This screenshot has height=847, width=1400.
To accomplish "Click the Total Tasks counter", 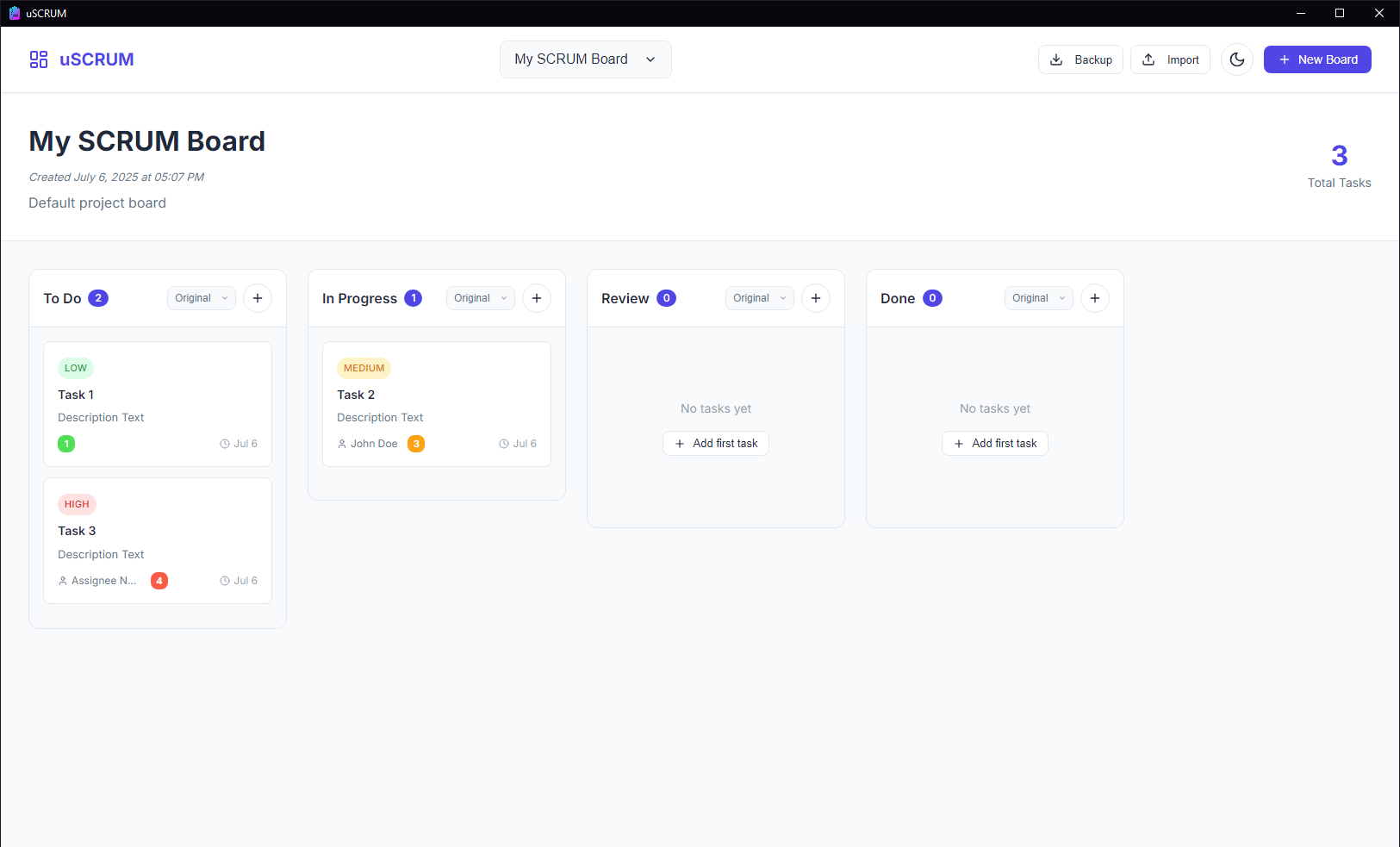I will click(1339, 165).
